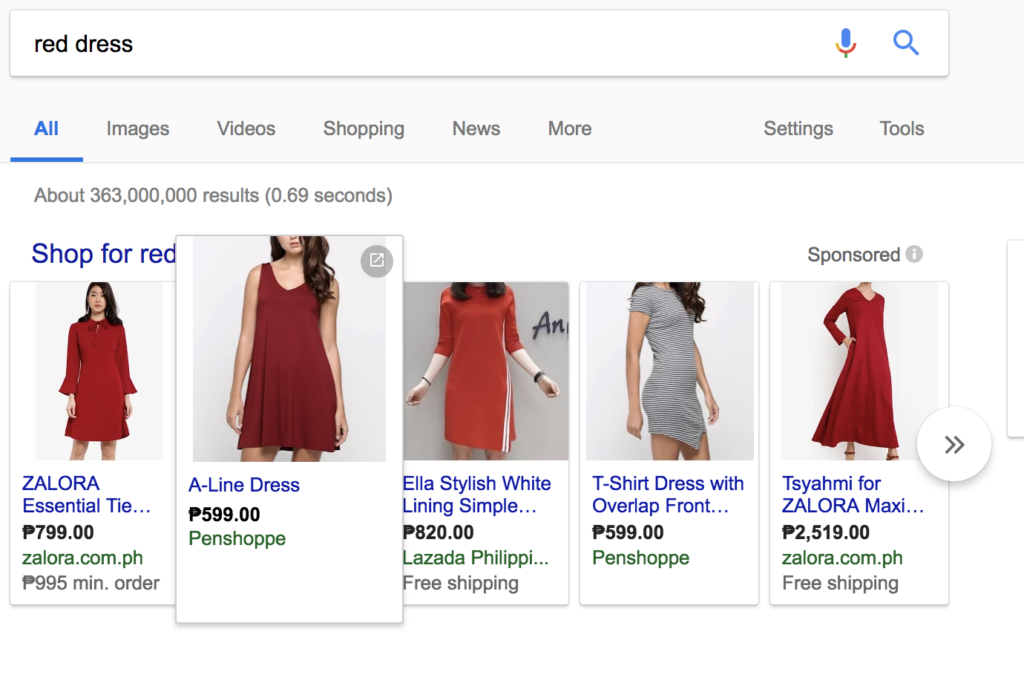
Task: Click the microphone voice search icon
Action: coord(845,43)
